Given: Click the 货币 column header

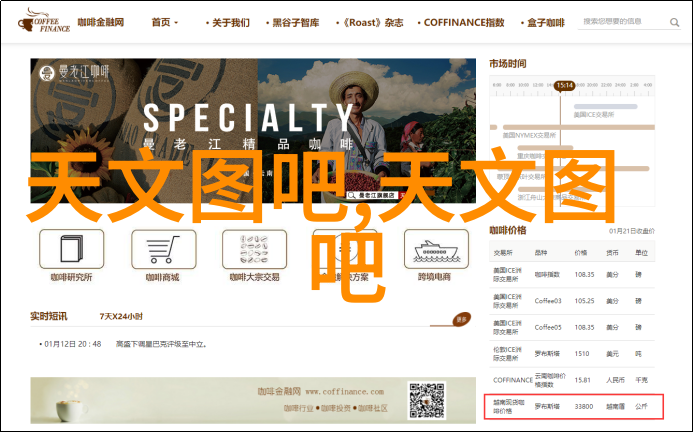Looking at the screenshot, I should click(x=612, y=253).
